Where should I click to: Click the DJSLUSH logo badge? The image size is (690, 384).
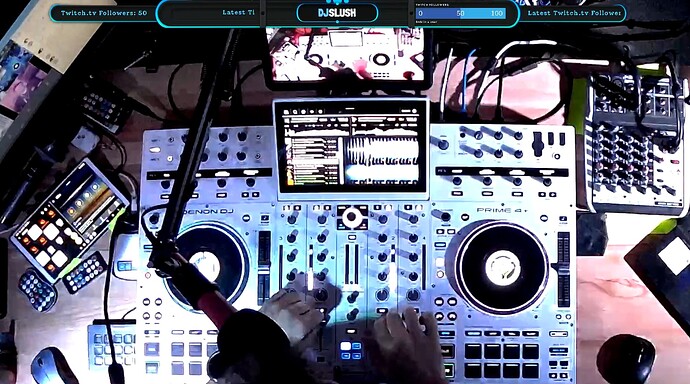click(337, 13)
